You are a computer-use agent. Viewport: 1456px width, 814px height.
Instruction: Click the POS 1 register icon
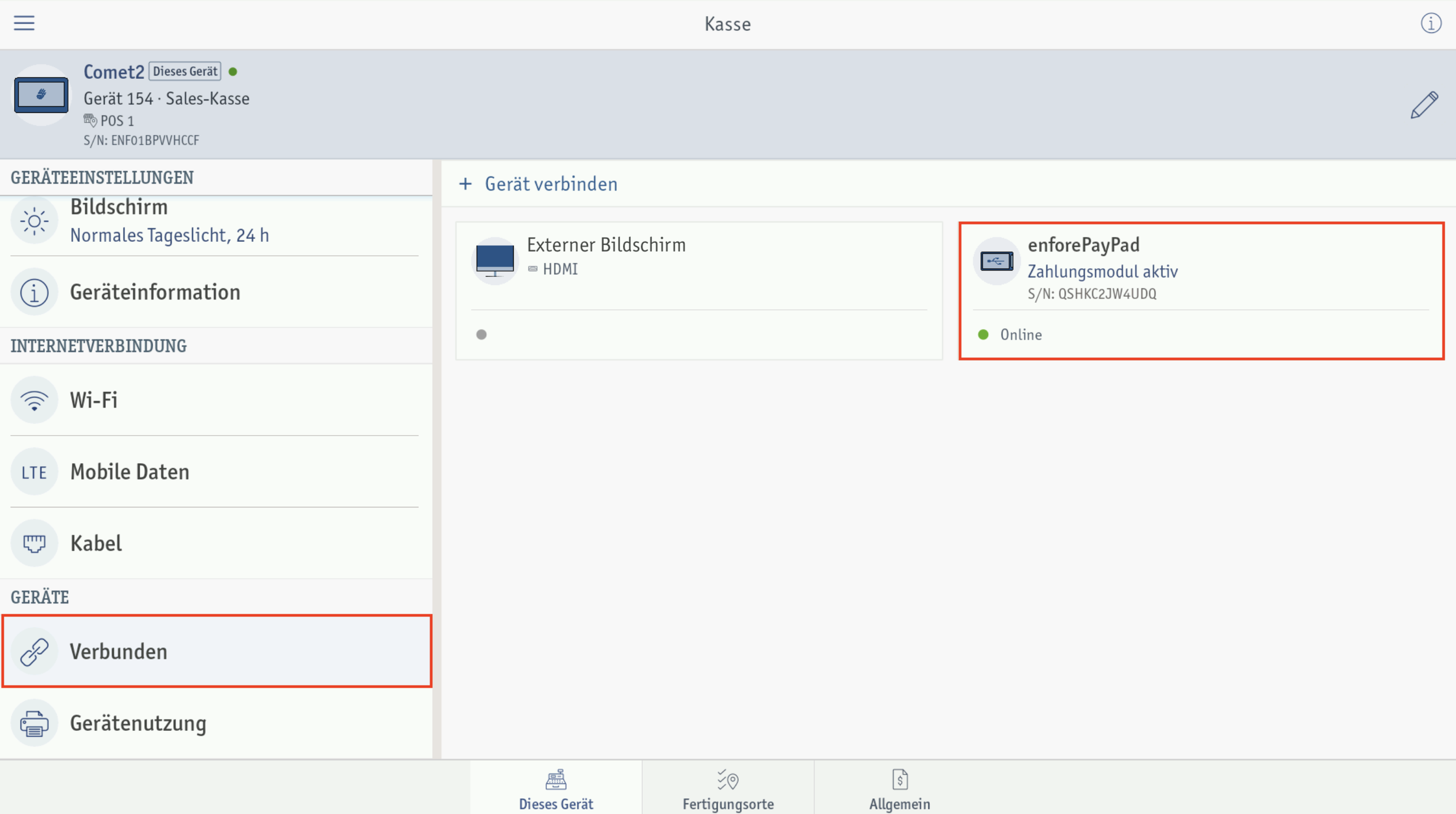point(90,120)
